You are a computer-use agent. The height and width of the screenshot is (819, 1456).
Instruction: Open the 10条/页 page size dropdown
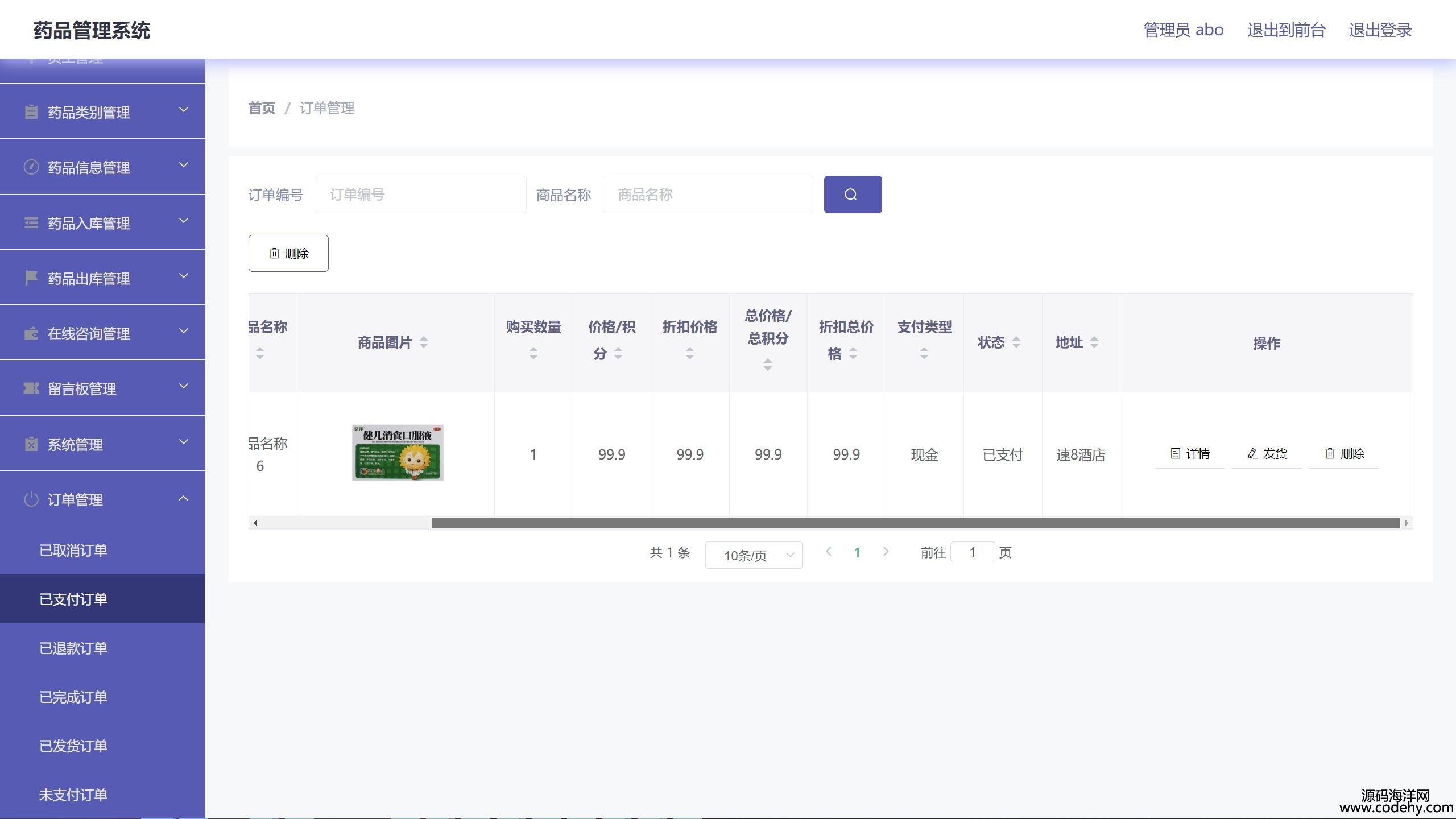click(x=754, y=555)
